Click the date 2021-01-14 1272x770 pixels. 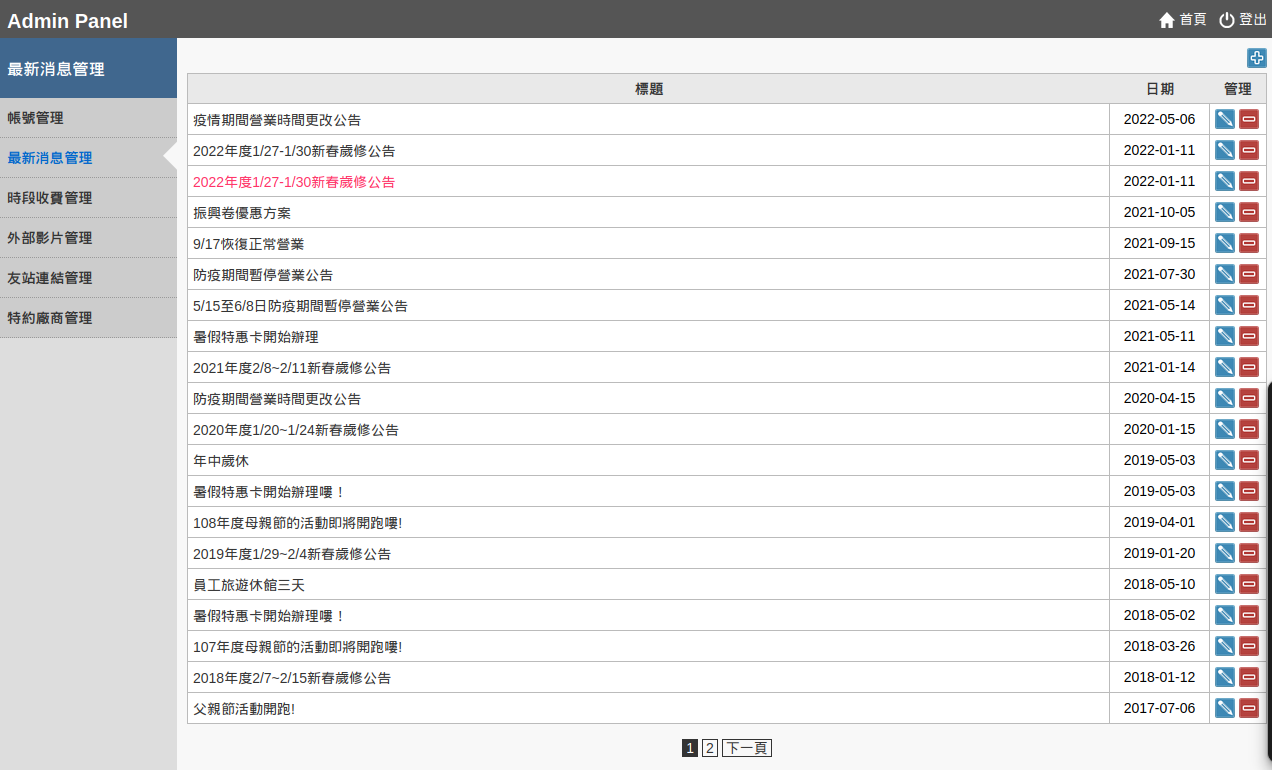[1160, 368]
